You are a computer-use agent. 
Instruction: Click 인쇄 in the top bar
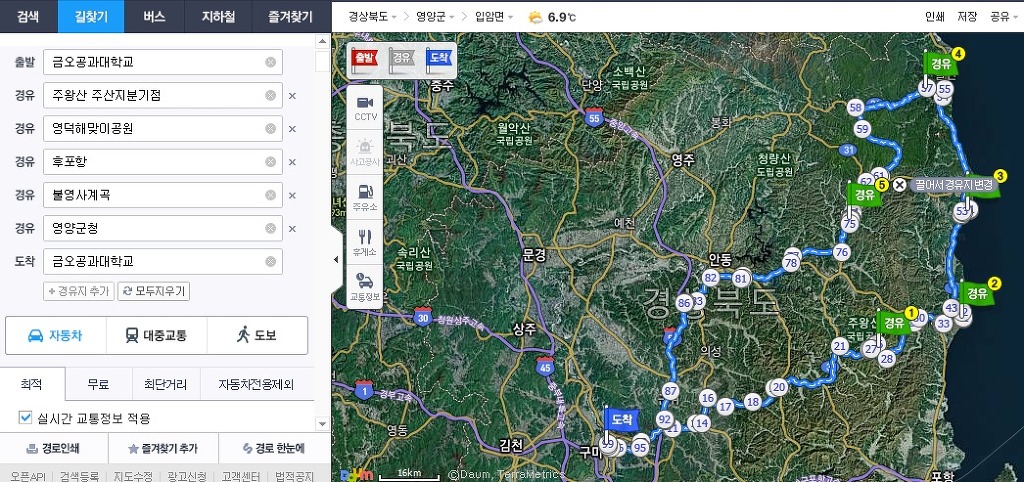click(935, 17)
